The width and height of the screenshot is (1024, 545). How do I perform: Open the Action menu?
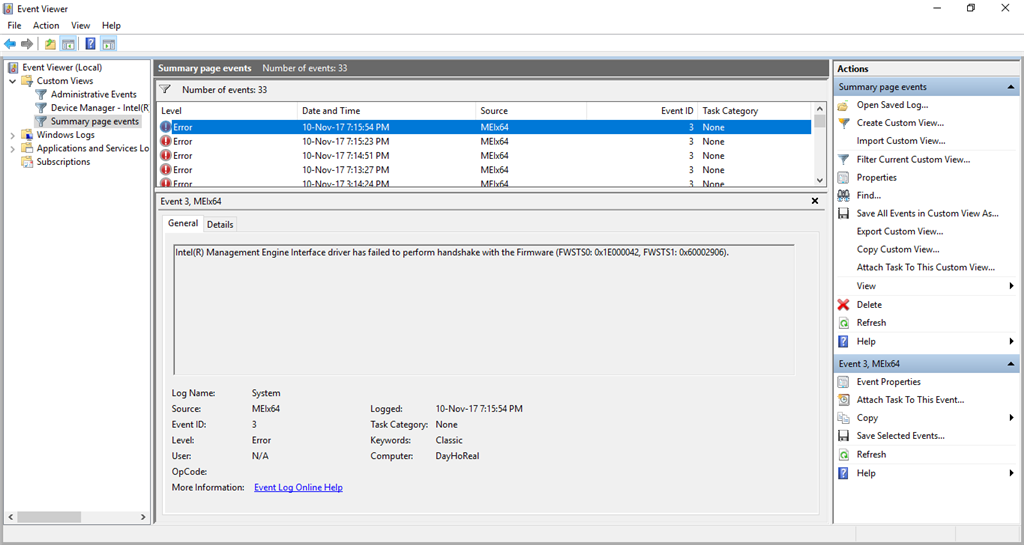tap(46, 25)
